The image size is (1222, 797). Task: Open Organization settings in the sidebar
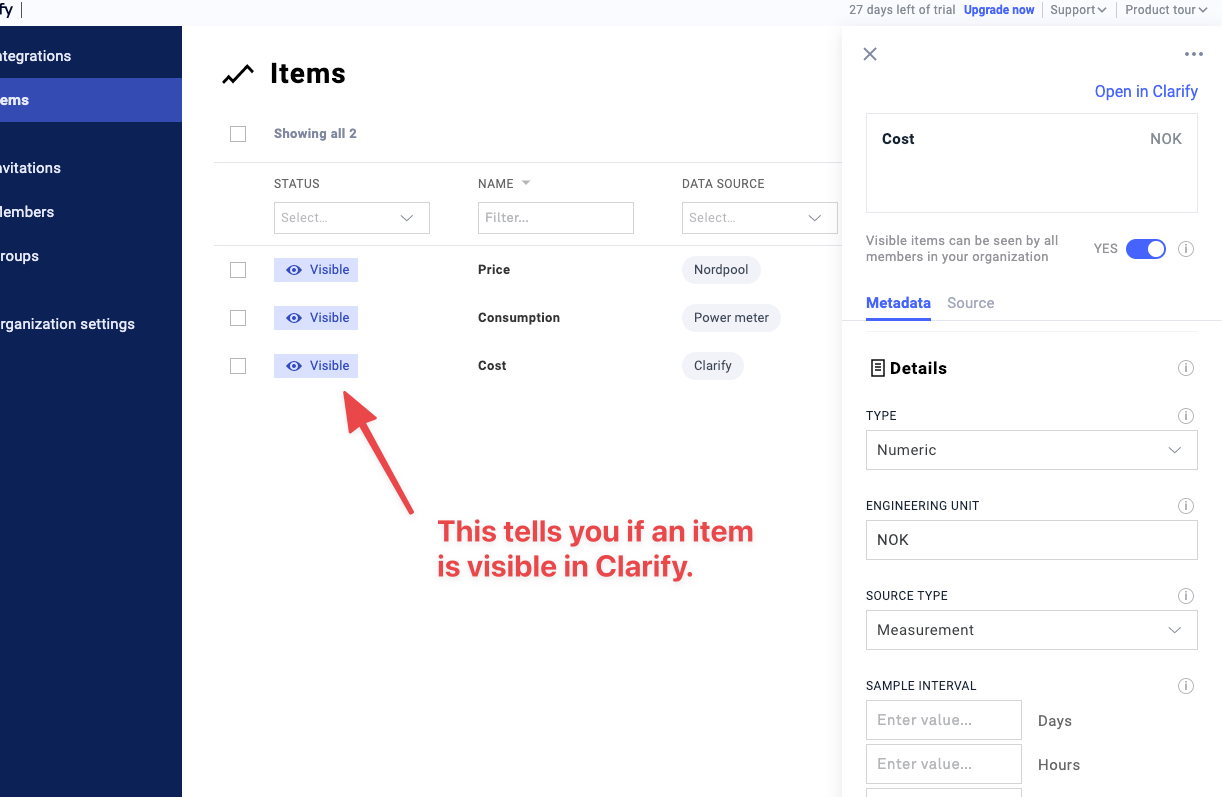pyautogui.click(x=68, y=324)
